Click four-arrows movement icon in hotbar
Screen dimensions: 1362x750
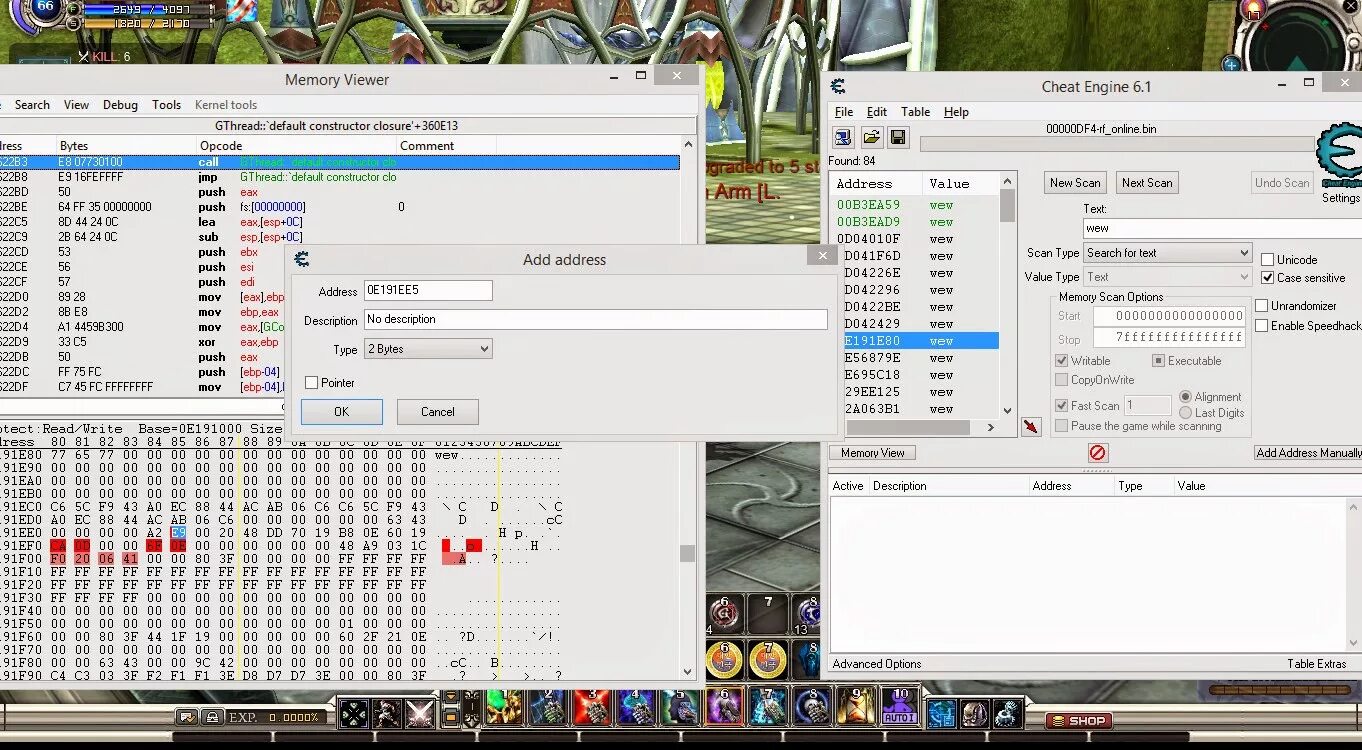(354, 713)
